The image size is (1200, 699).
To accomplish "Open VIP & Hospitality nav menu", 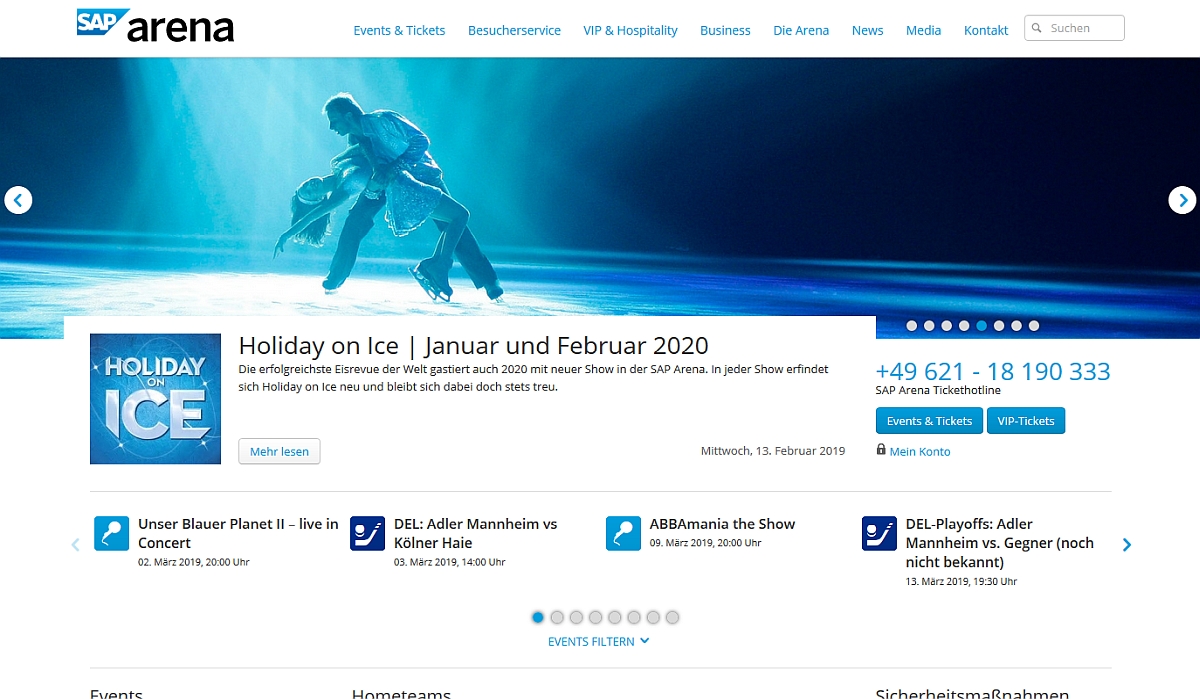I will (630, 30).
